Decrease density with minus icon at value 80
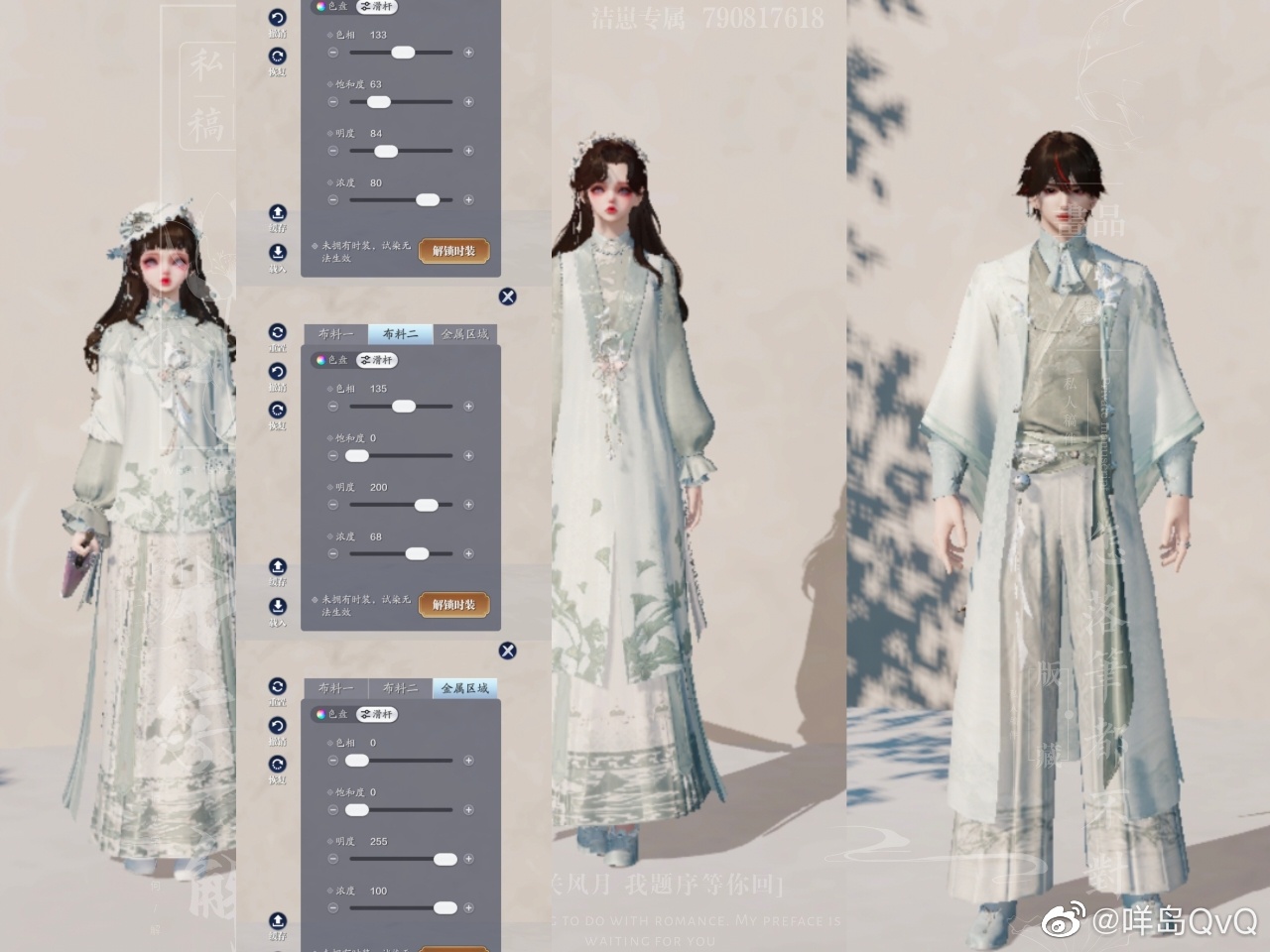 [x=333, y=200]
